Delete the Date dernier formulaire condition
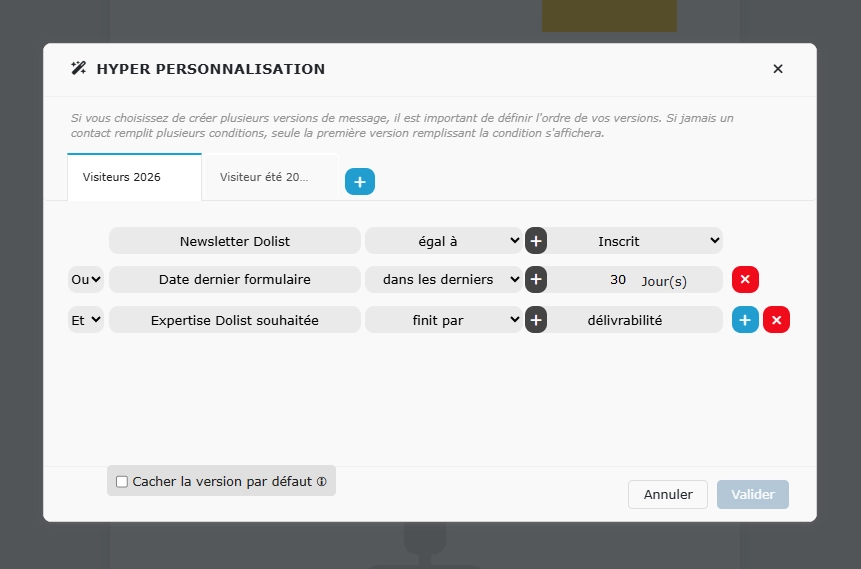861x569 pixels. [745, 279]
